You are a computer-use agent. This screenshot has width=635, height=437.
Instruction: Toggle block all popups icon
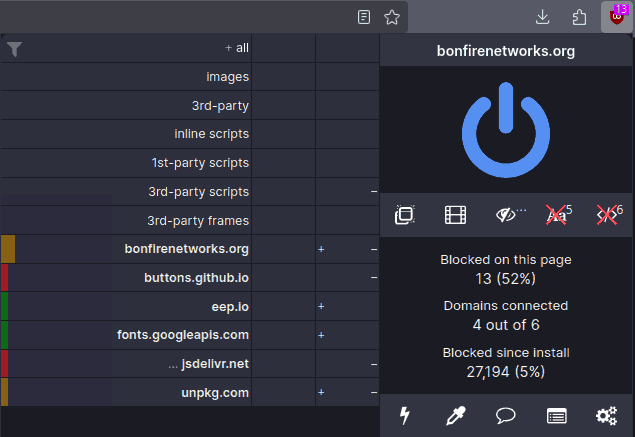(x=405, y=214)
